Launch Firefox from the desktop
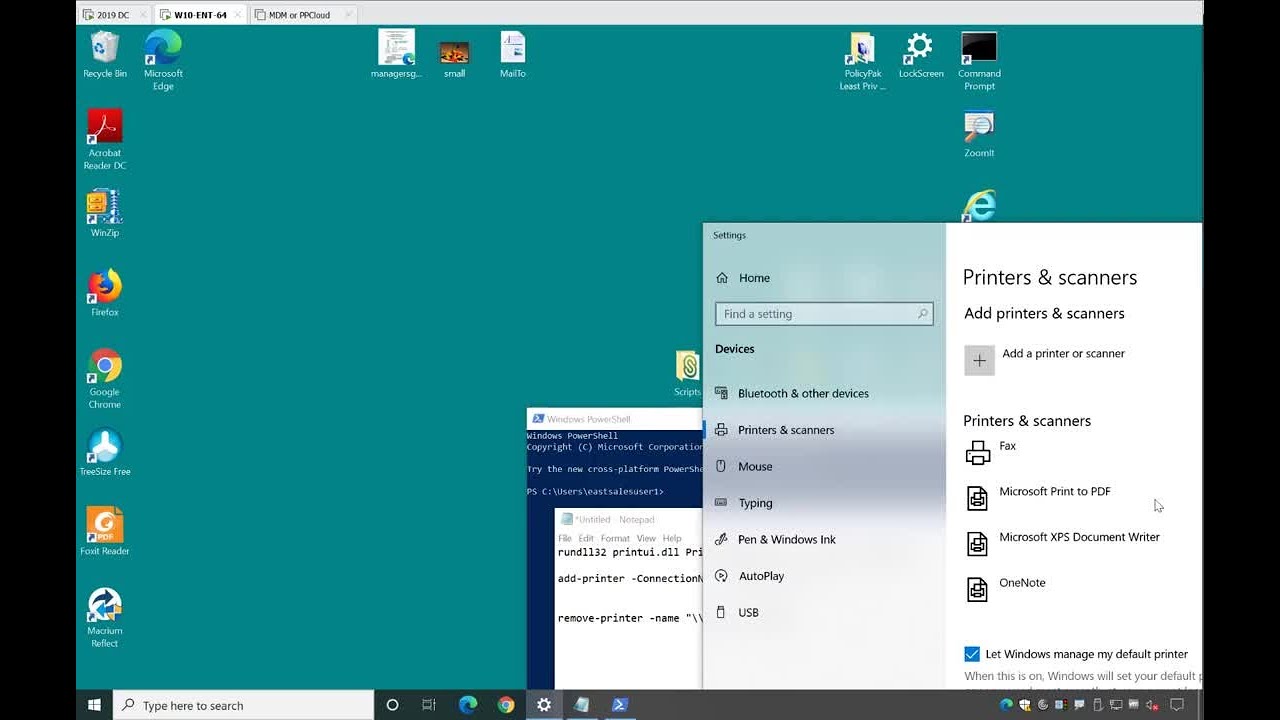 (105, 293)
